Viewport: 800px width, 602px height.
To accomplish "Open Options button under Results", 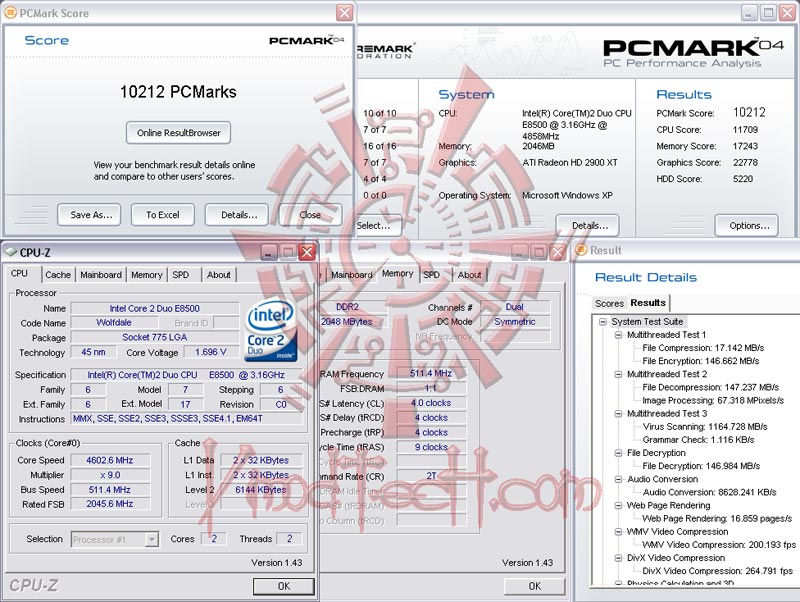I will pyautogui.click(x=747, y=225).
